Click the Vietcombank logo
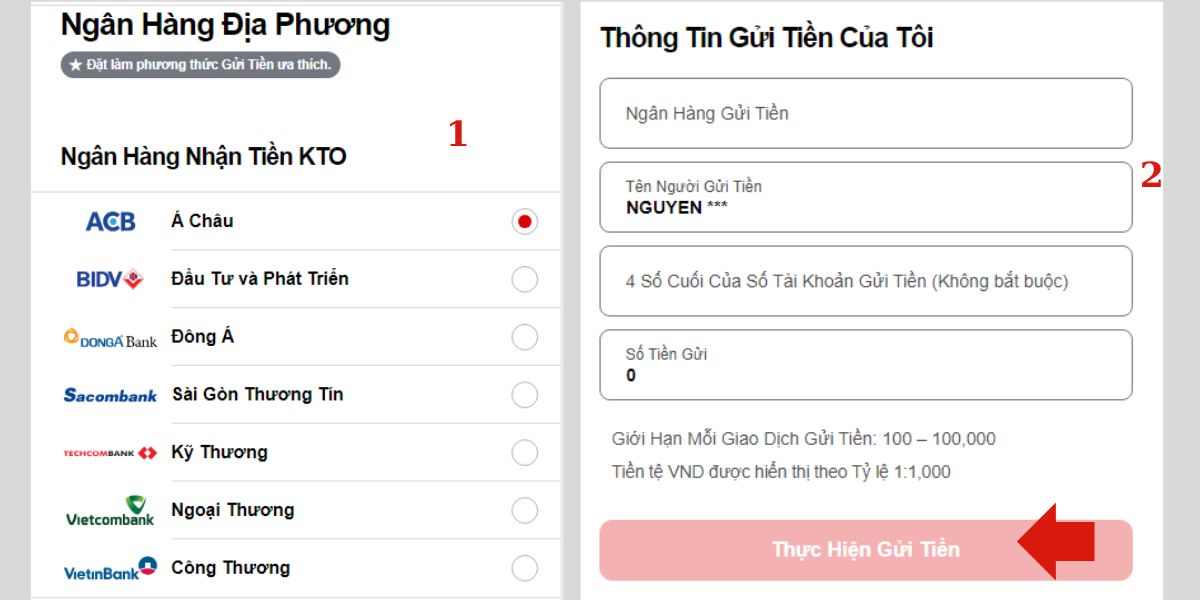 pos(110,510)
